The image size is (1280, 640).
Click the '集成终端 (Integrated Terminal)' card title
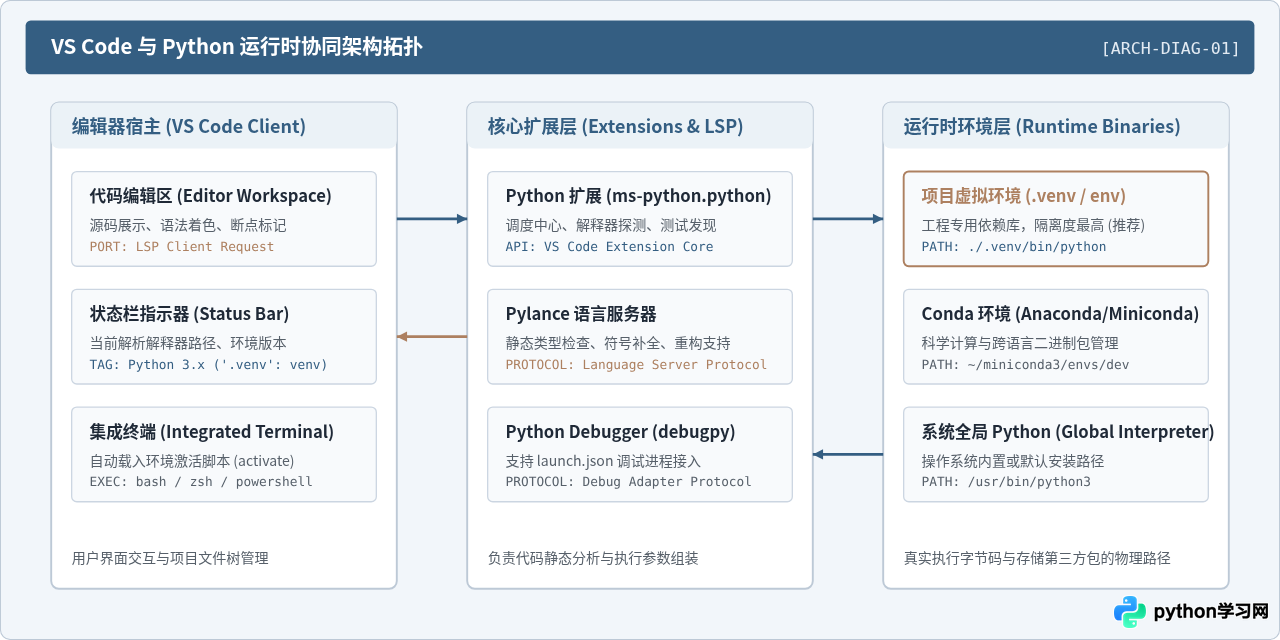click(x=212, y=432)
